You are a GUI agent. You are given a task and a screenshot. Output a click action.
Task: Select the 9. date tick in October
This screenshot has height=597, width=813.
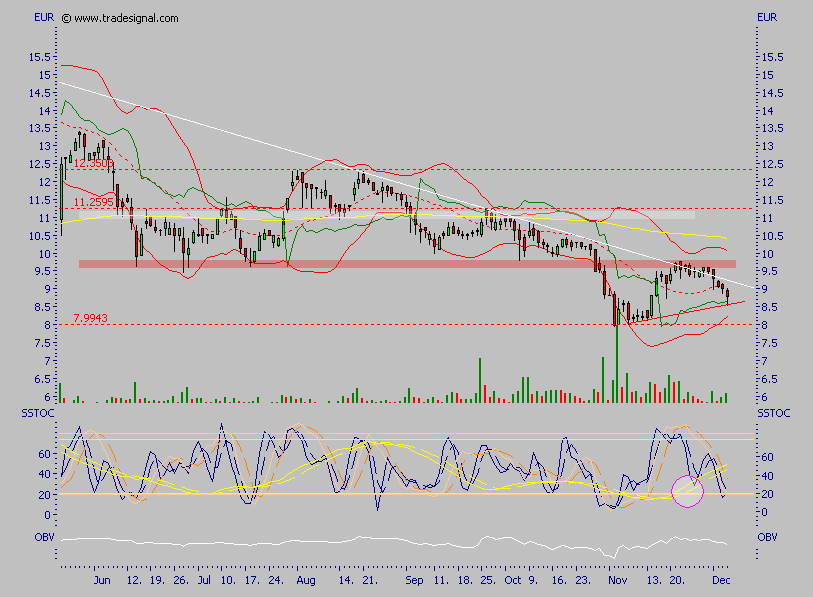[534, 580]
